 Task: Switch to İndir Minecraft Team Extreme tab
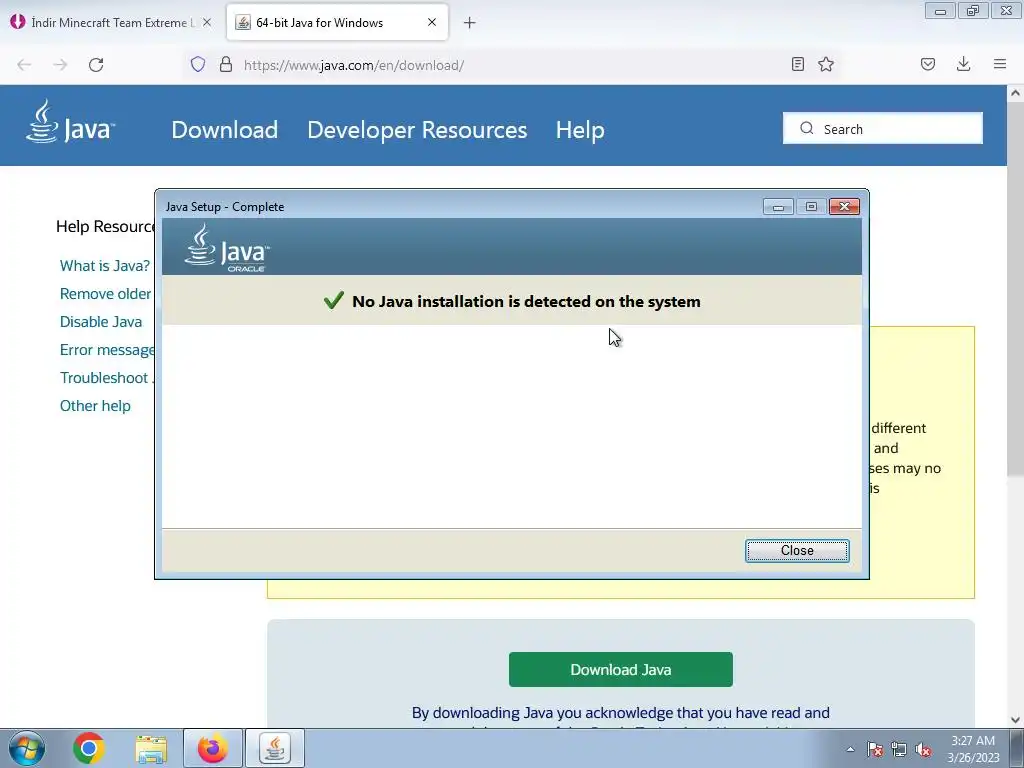tap(112, 22)
